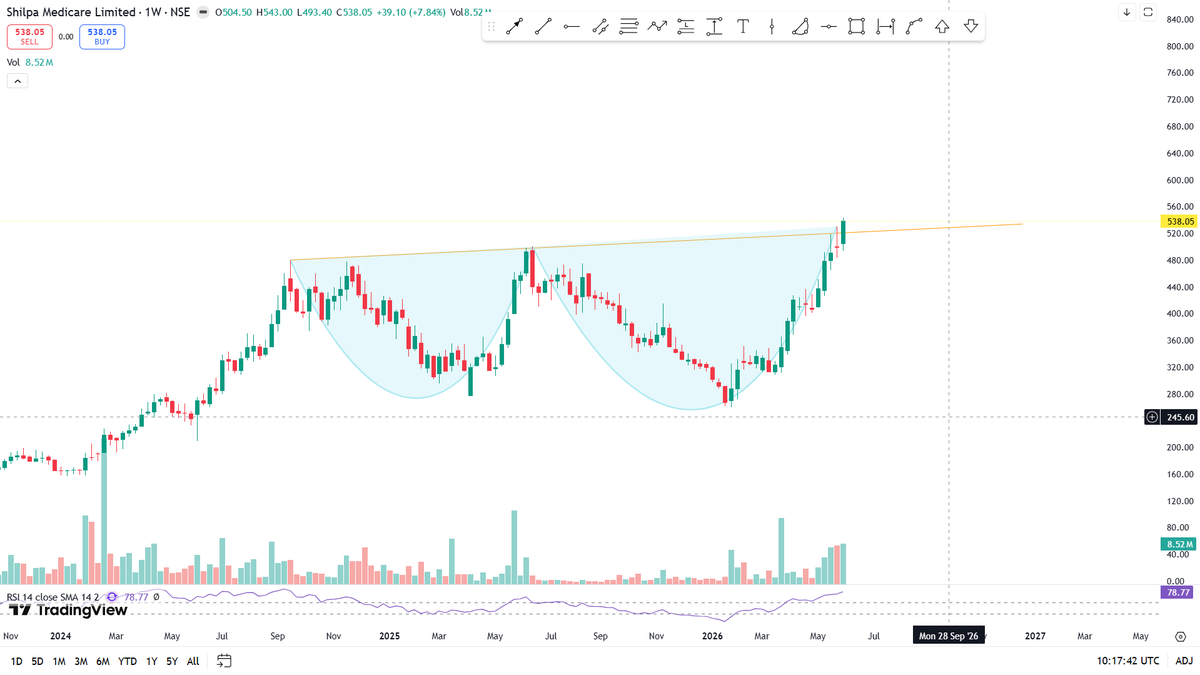Select 5Y time range

pyautogui.click(x=172, y=661)
